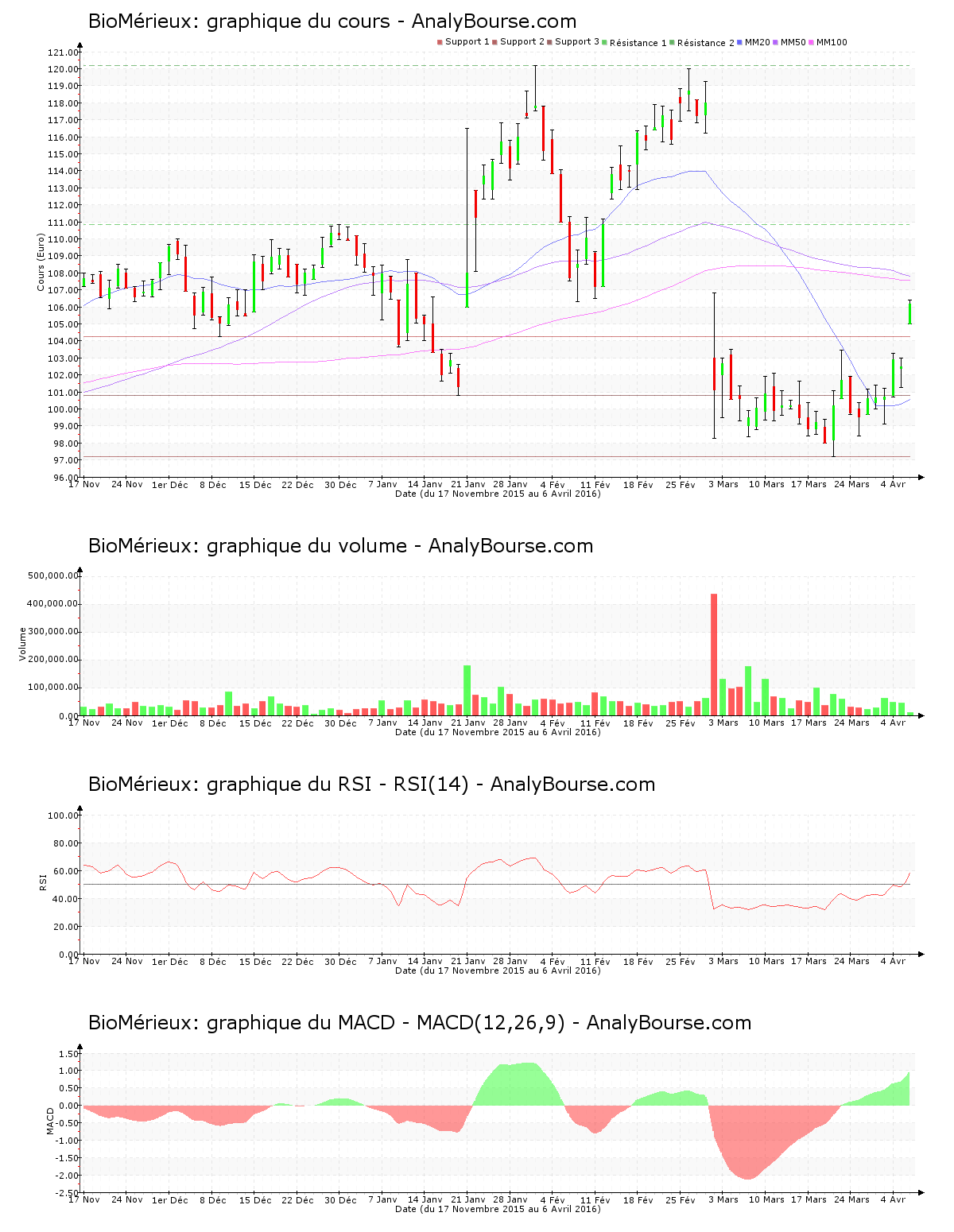Select the MM100 legend label

tap(832, 42)
